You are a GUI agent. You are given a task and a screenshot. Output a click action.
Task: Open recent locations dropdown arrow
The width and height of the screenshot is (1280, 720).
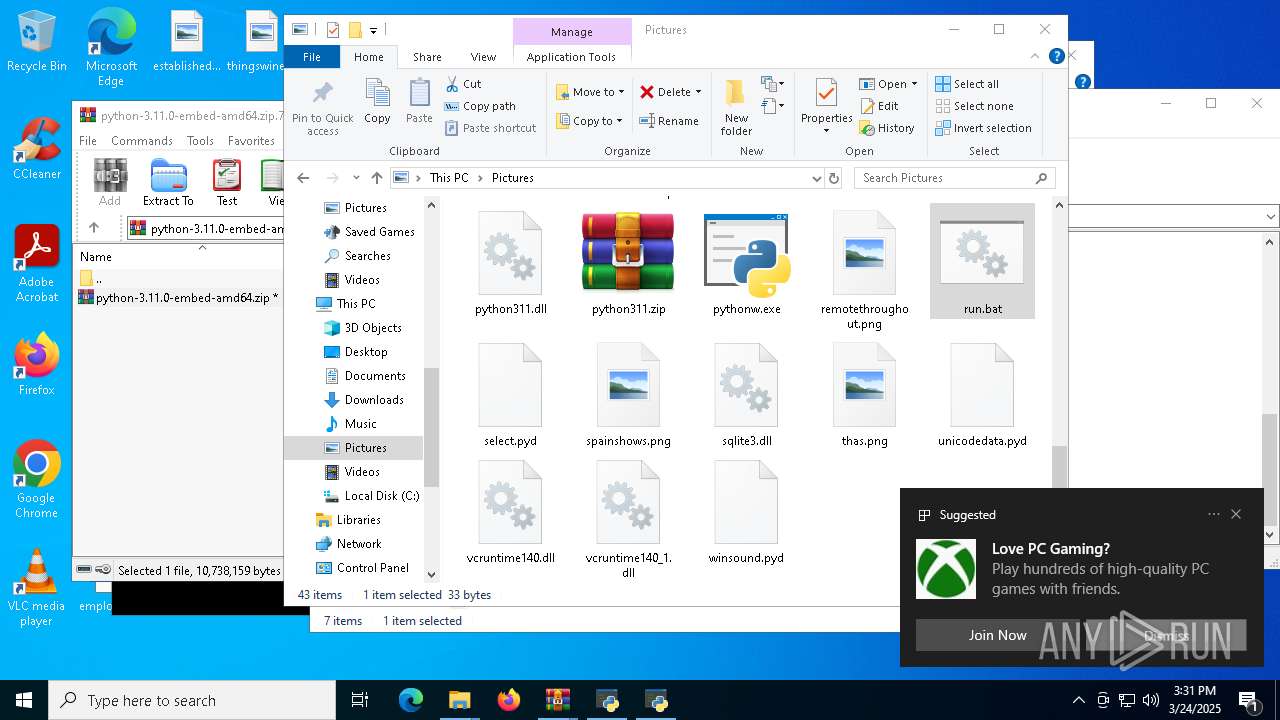[356, 178]
